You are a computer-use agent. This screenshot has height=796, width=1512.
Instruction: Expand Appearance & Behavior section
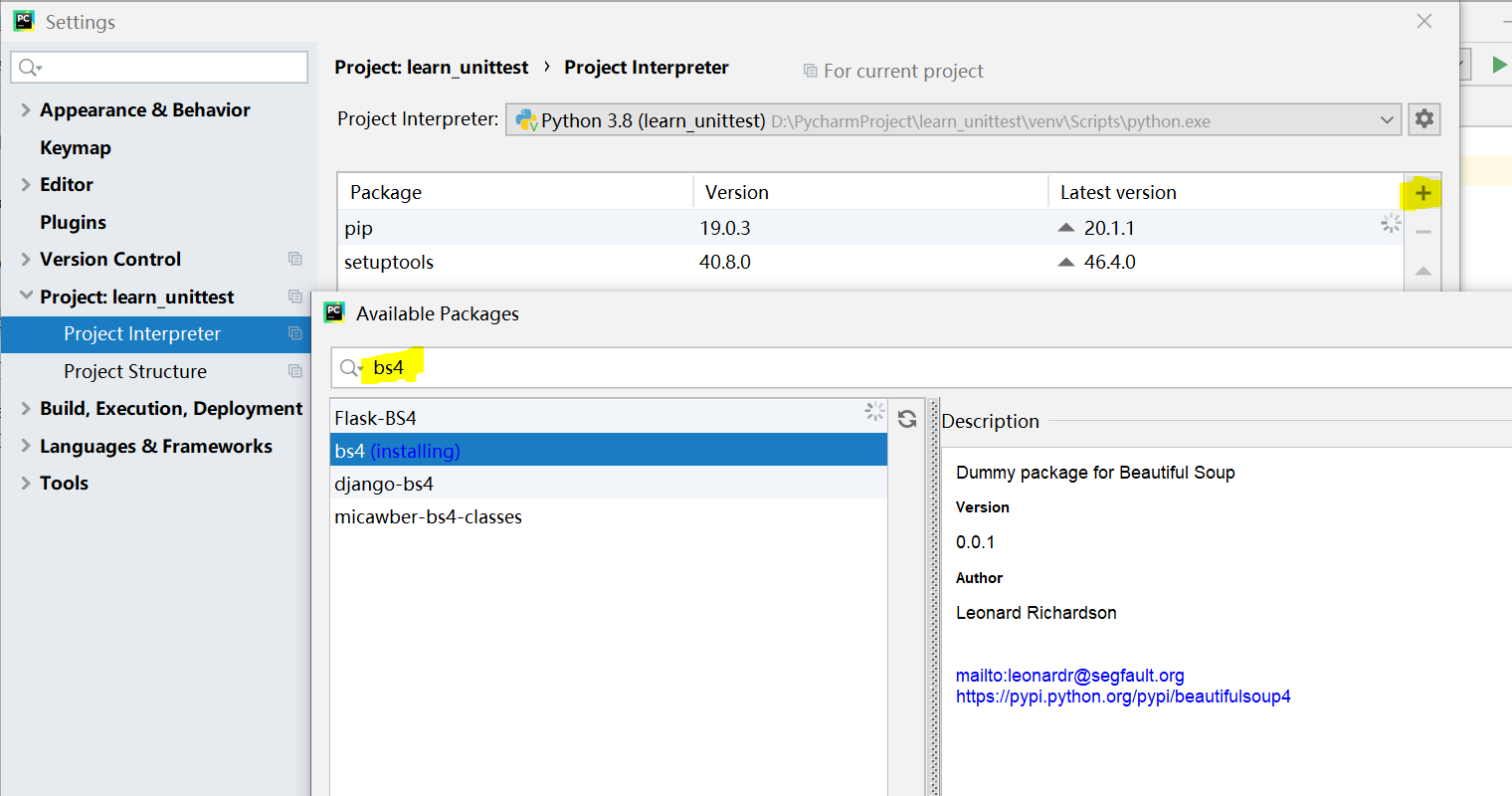pyautogui.click(x=26, y=109)
